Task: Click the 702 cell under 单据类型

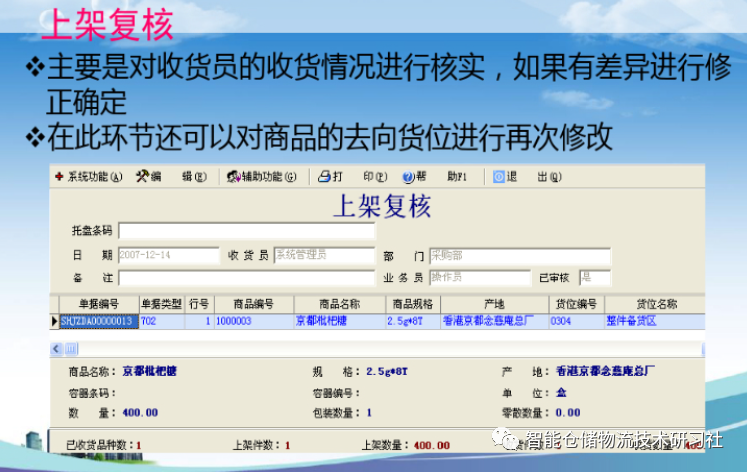Action: click(x=162, y=321)
